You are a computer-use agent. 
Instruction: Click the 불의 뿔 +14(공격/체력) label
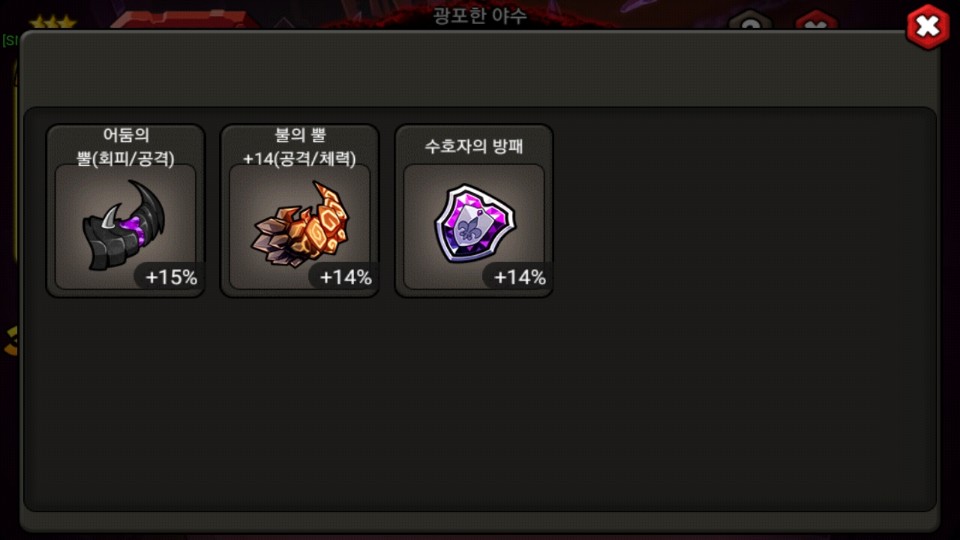pos(299,147)
